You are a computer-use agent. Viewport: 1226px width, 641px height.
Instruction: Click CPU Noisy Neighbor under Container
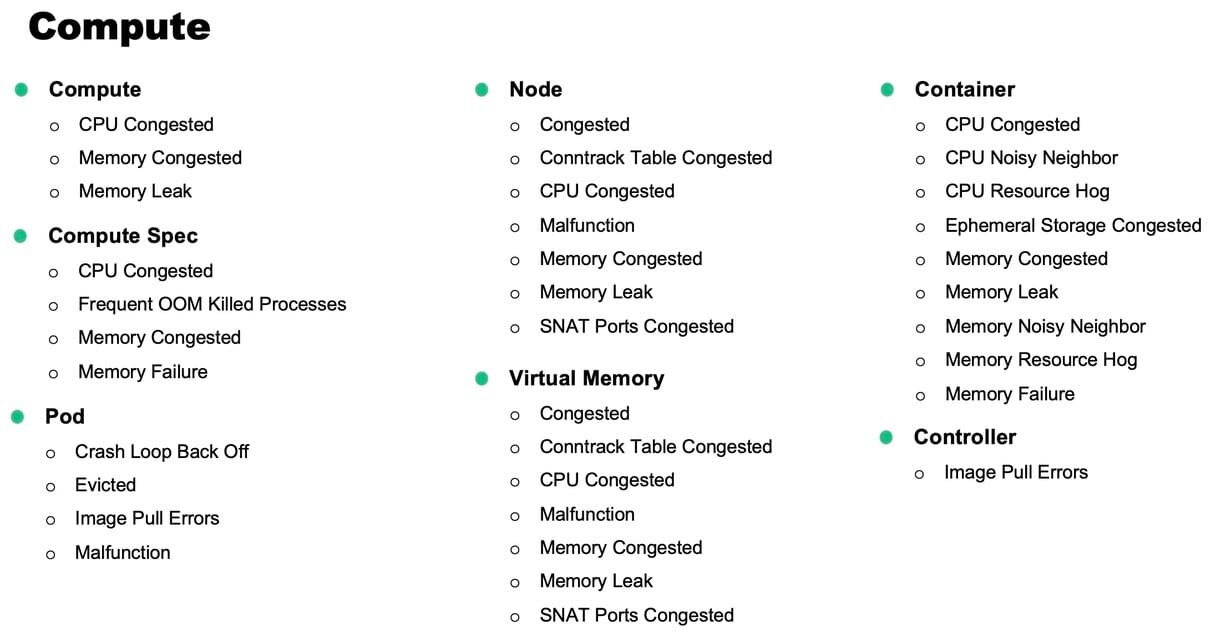point(1031,158)
